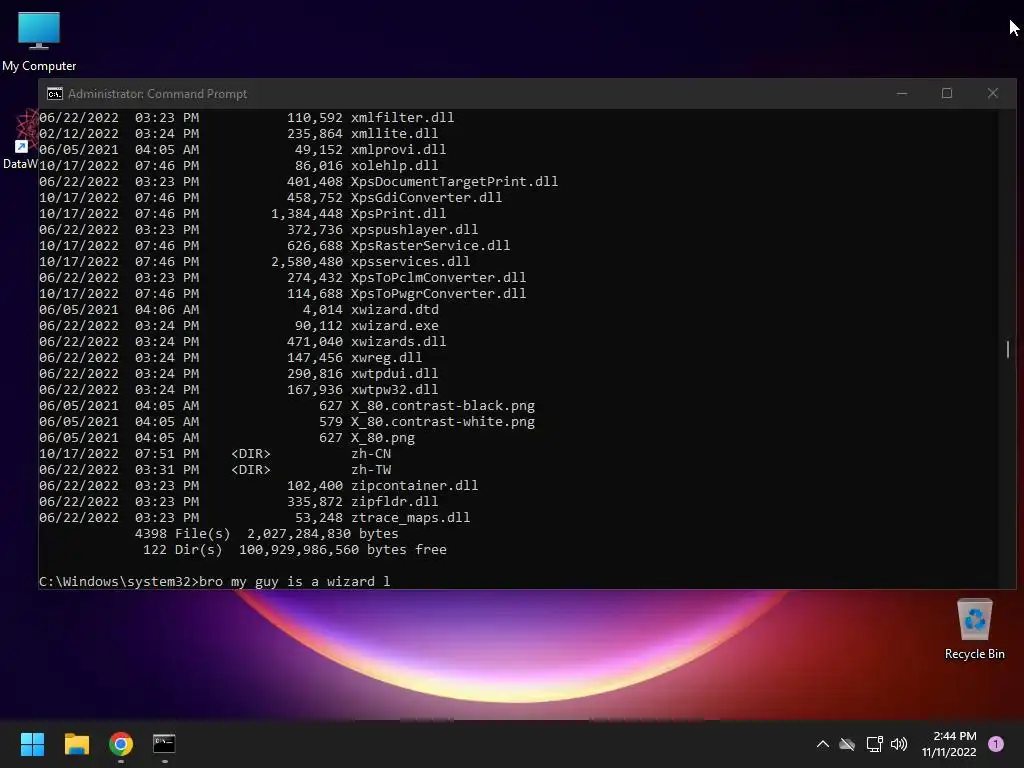Click the zh-TW directory entry

[371, 470]
